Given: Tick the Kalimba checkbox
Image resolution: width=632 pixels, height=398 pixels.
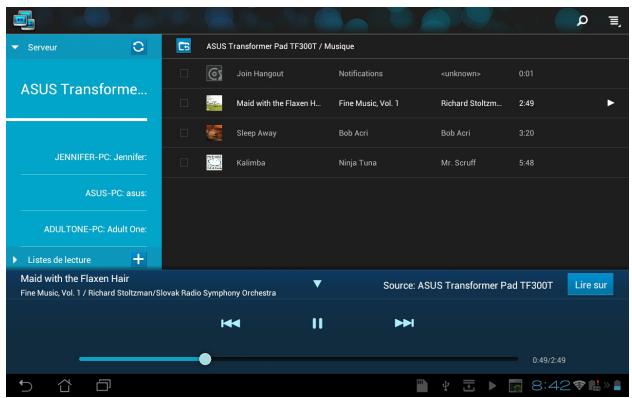Looking at the screenshot, I should pos(184,163).
